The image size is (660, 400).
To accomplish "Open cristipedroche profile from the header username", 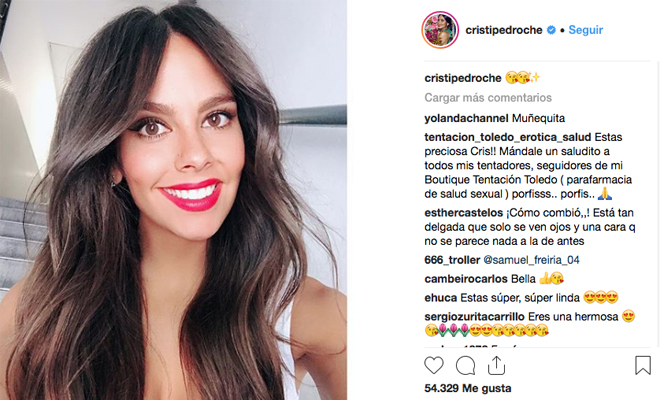I will pos(504,31).
